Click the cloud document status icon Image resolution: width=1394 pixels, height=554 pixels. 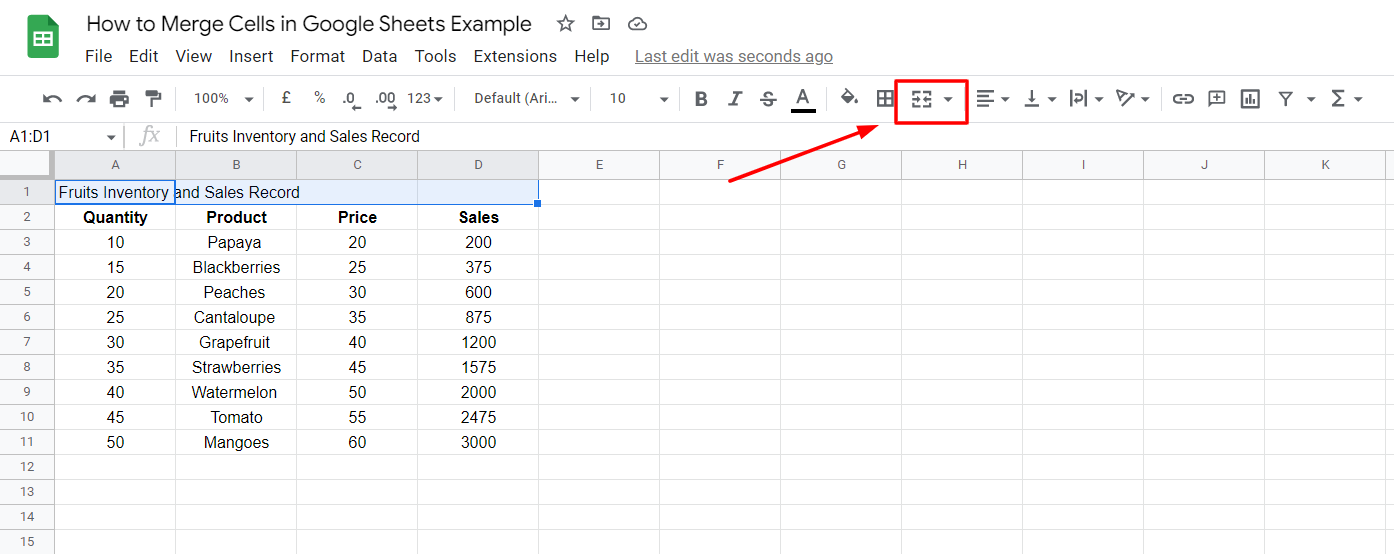[637, 23]
